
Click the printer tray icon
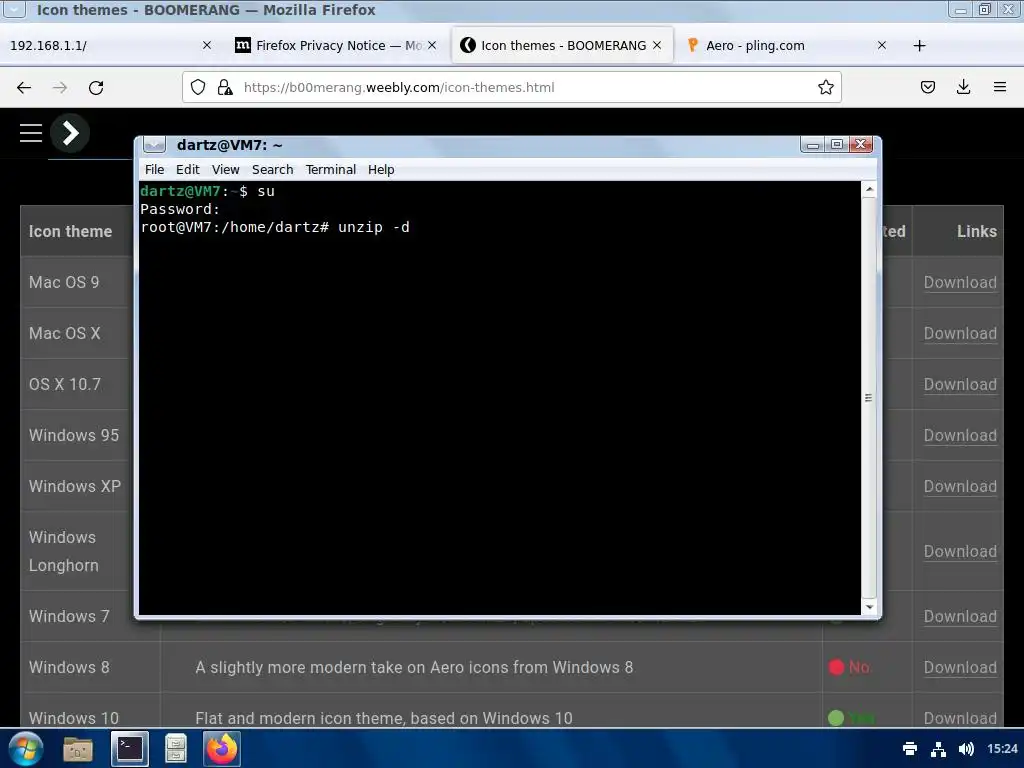click(x=910, y=748)
